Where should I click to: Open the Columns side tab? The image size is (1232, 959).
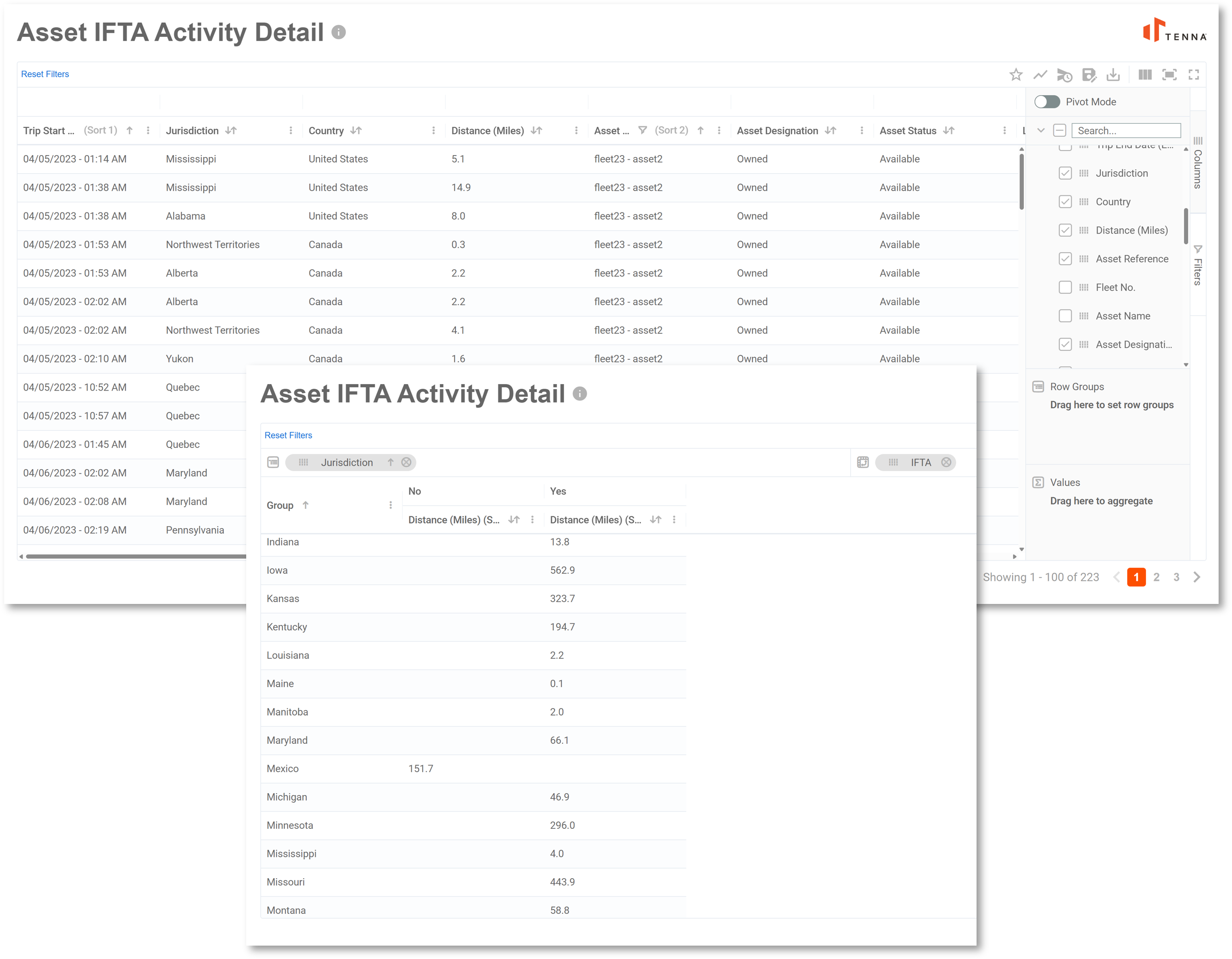point(1198,163)
